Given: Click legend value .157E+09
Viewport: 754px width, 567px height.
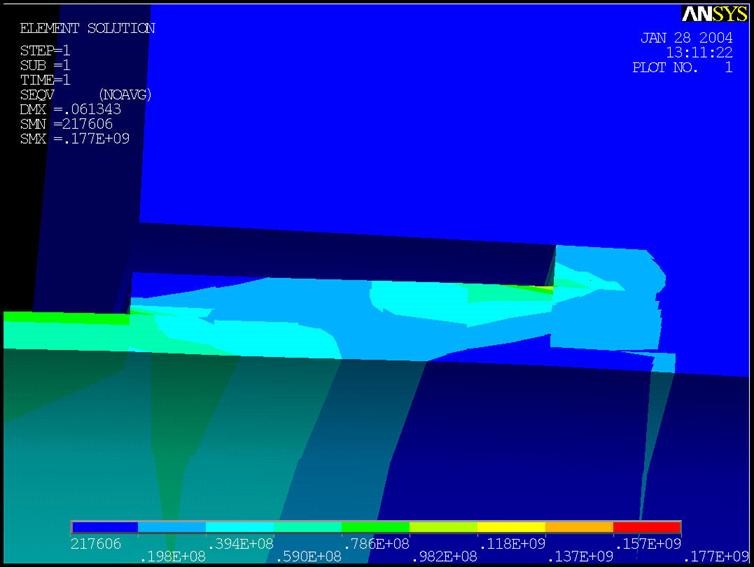Looking at the screenshot, I should pyautogui.click(x=647, y=544).
